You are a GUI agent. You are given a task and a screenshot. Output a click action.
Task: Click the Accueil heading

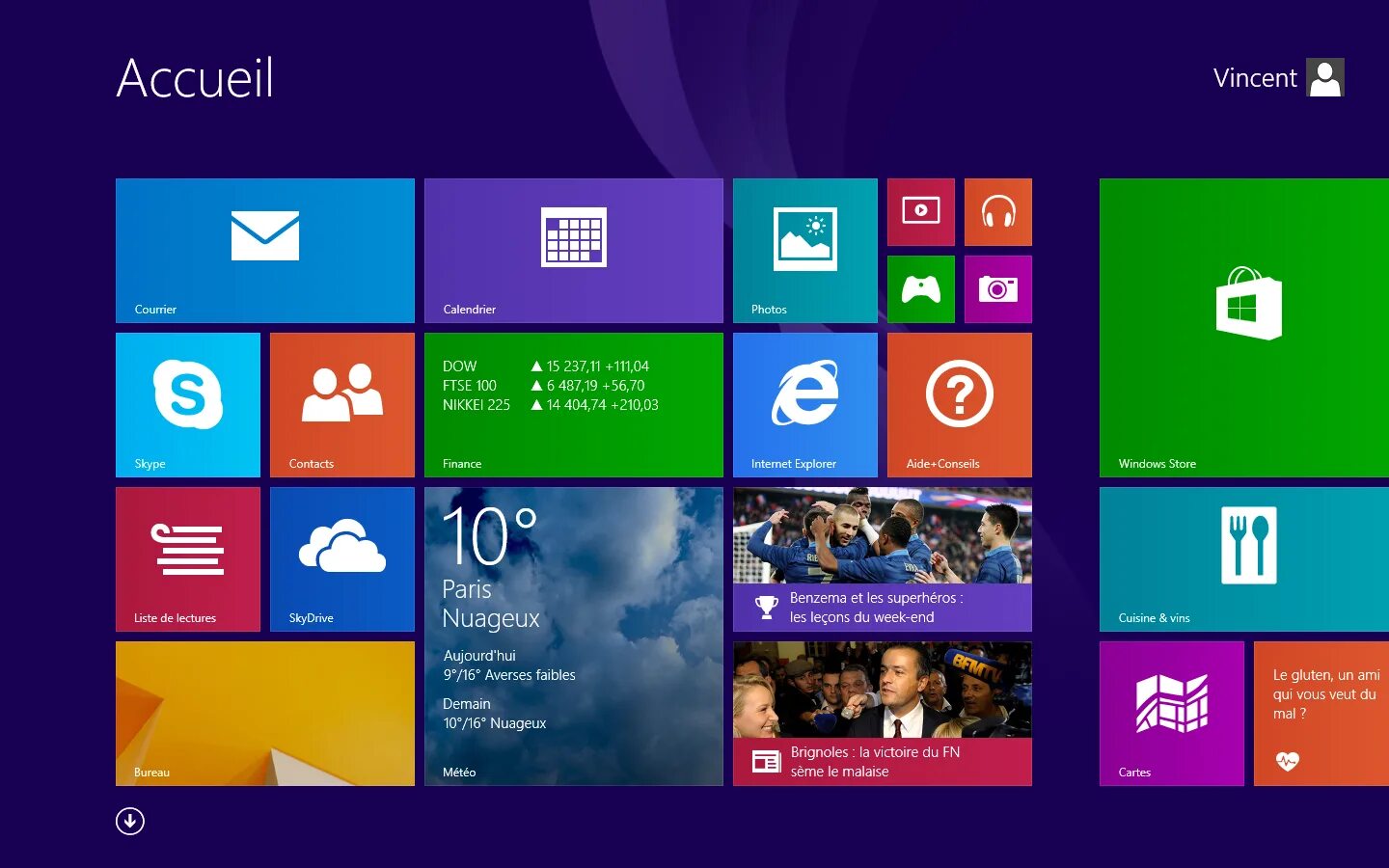195,78
